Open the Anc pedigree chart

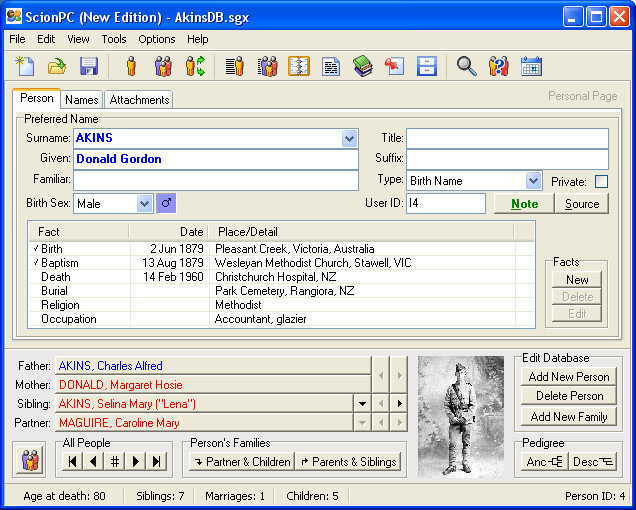point(544,462)
